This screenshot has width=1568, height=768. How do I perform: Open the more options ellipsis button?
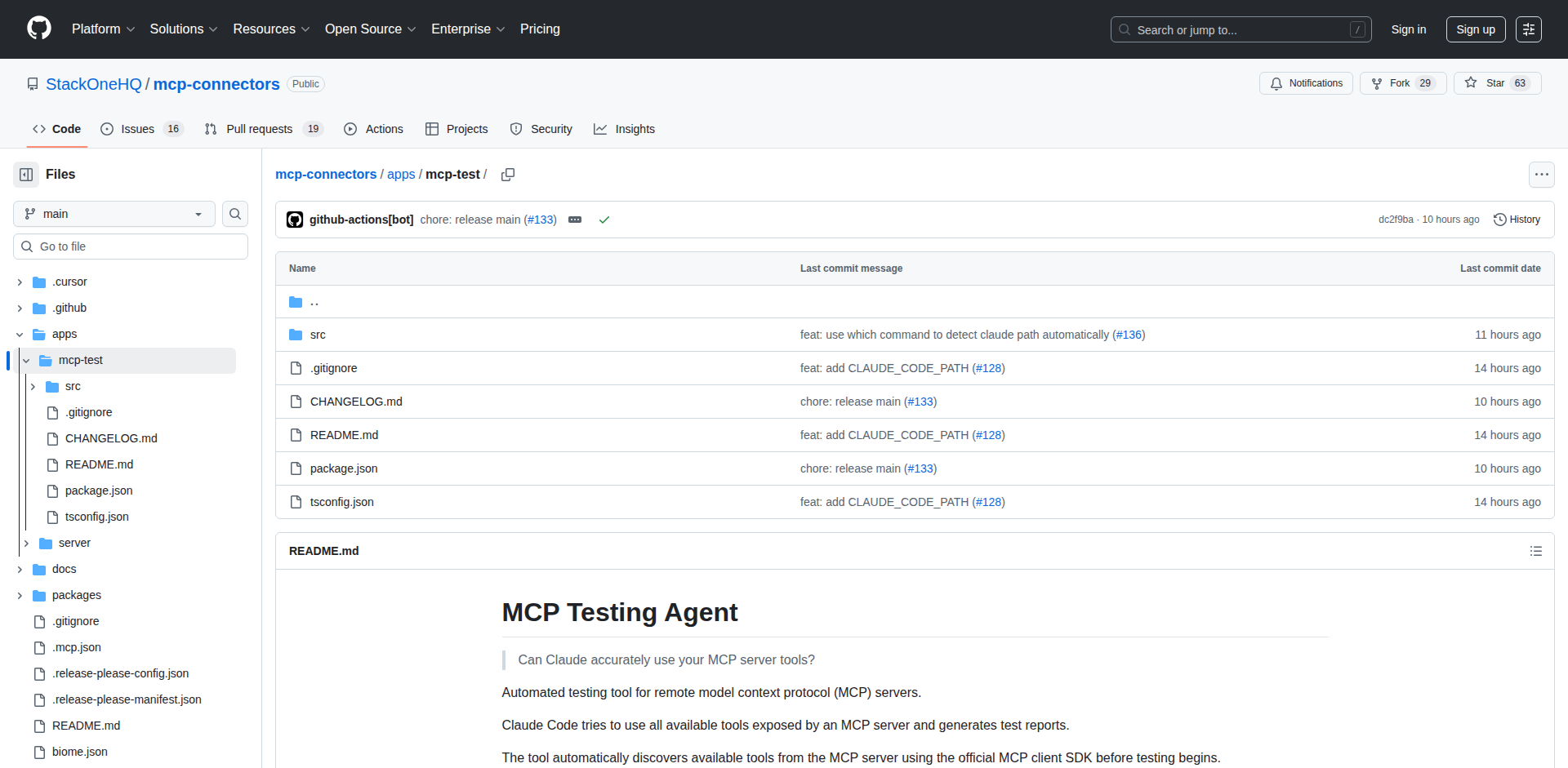coord(1542,175)
